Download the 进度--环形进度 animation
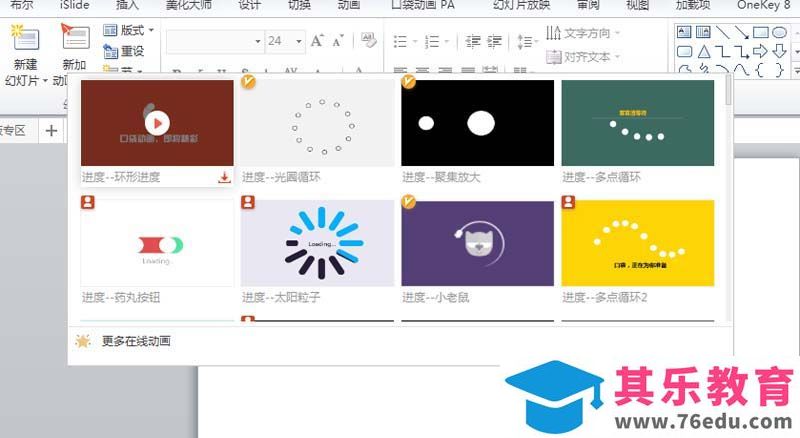Viewport: 800px width, 438px height. point(224,177)
